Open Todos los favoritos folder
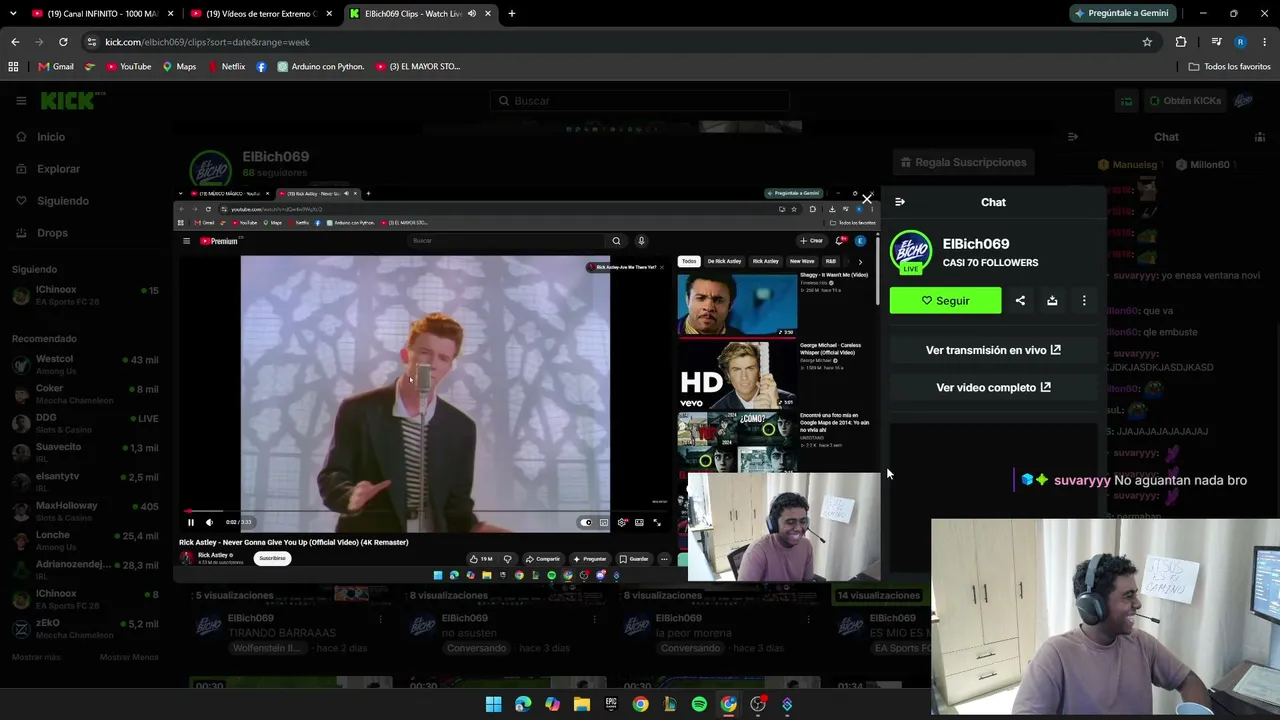1280x720 pixels. pyautogui.click(x=1229, y=67)
